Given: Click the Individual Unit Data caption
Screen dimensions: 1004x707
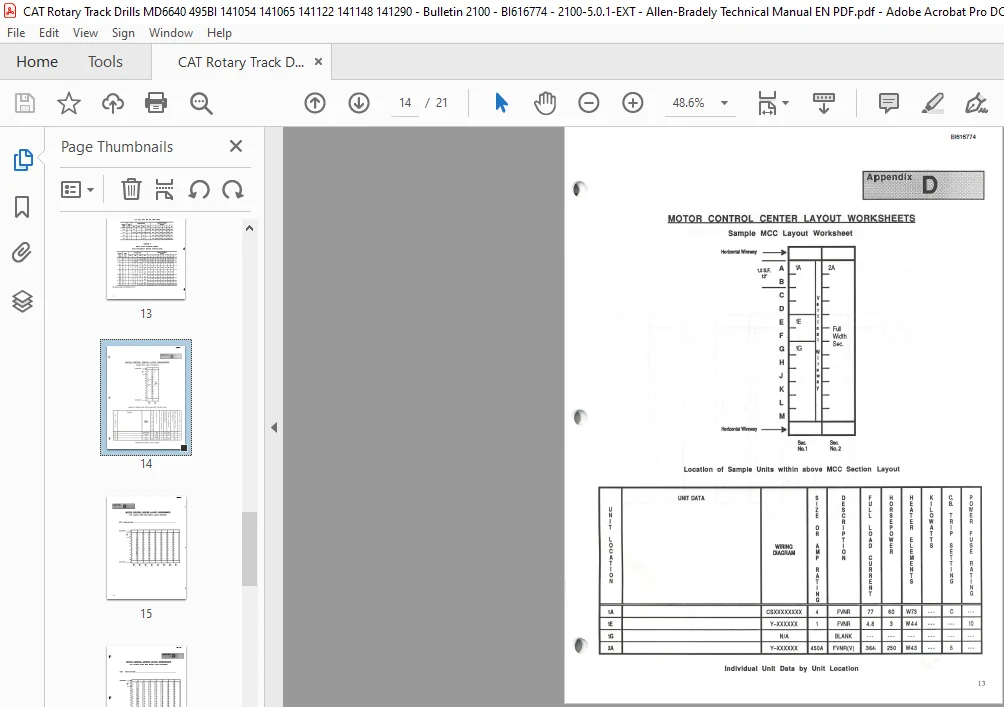Looking at the screenshot, I should tap(791, 669).
